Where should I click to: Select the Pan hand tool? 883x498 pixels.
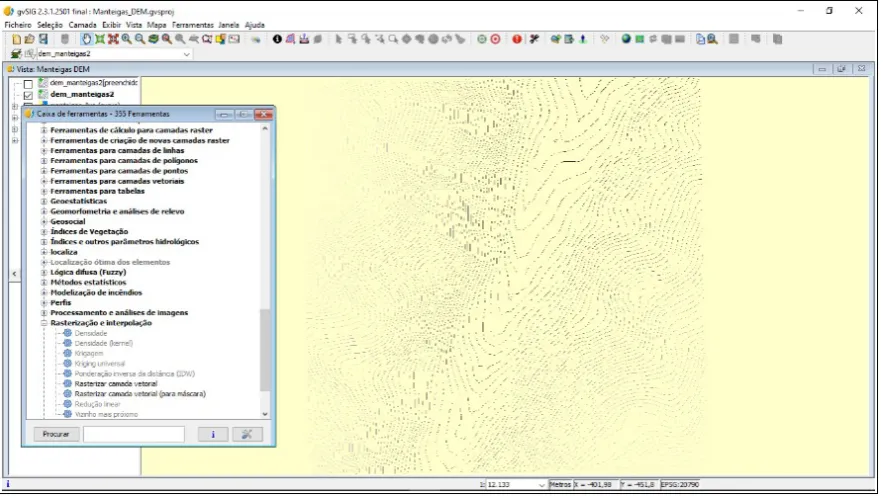pos(86,39)
